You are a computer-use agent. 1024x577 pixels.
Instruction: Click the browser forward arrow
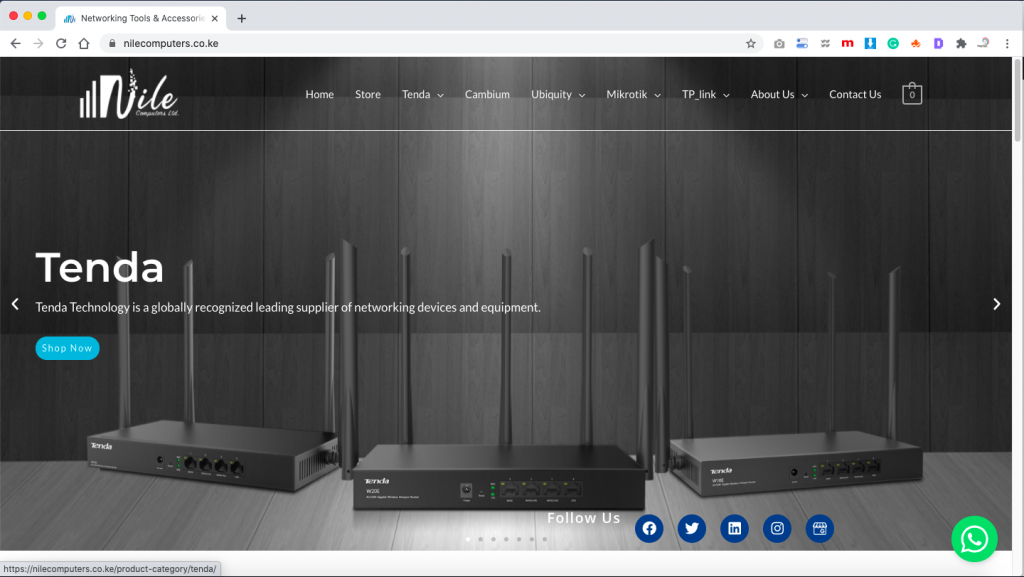[x=39, y=43]
